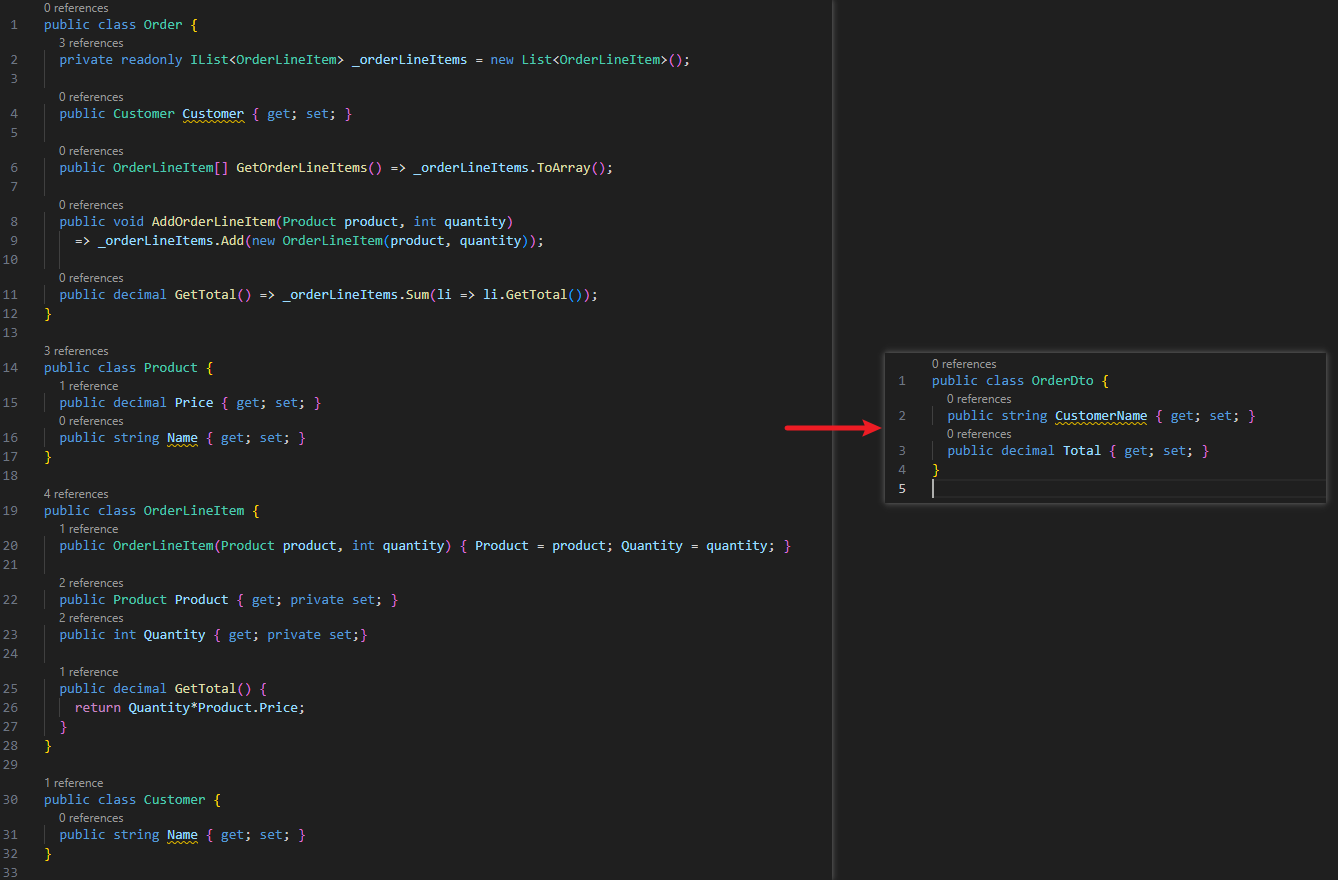Open '0 references' lens above AddOrderLineItem method
The height and width of the screenshot is (880, 1338).
[91, 205]
